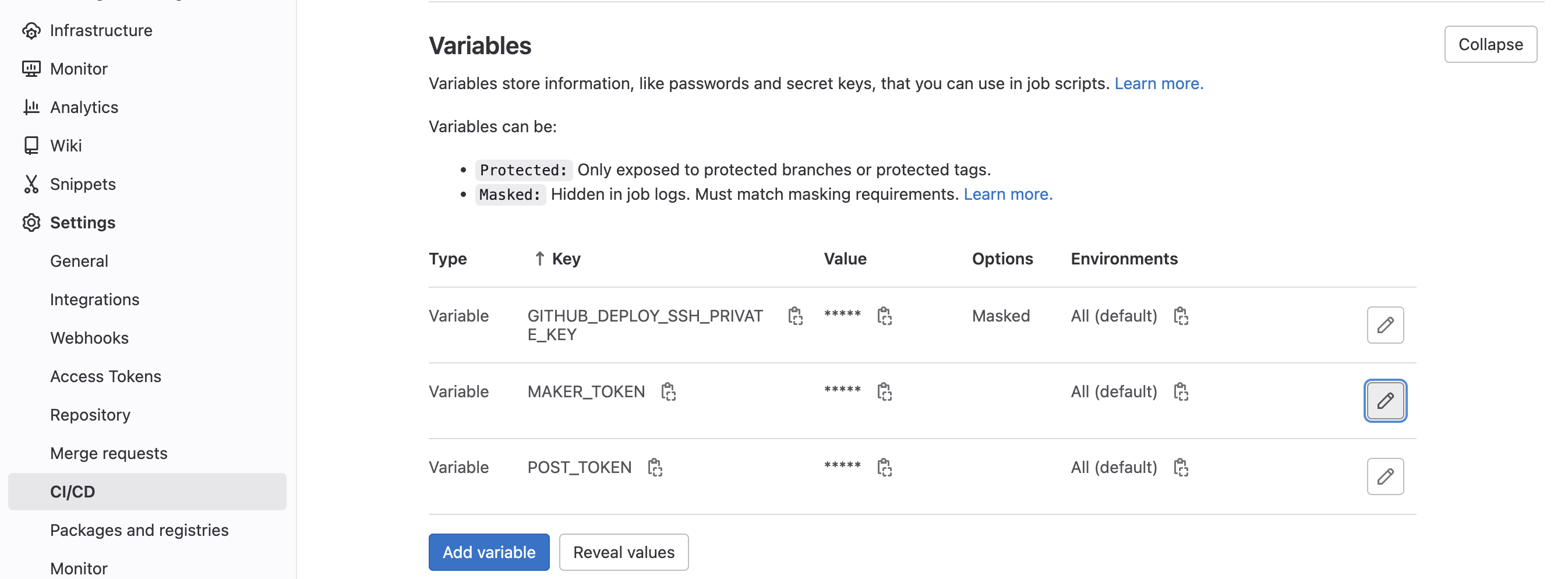This screenshot has width=1568, height=579.
Task: Open Webhooks in the sidebar
Action: pos(89,338)
